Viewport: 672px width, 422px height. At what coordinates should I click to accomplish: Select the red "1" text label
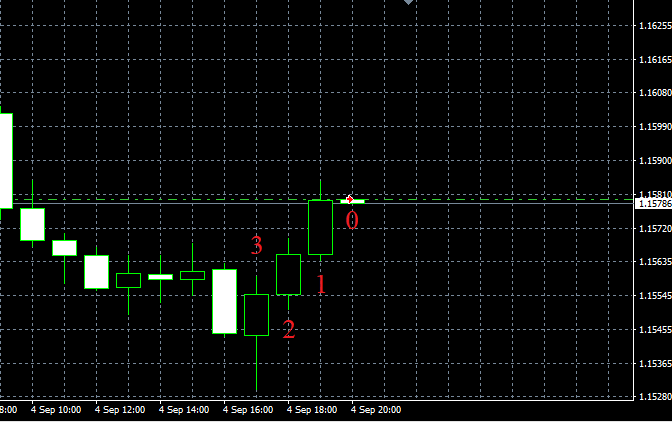(x=321, y=285)
